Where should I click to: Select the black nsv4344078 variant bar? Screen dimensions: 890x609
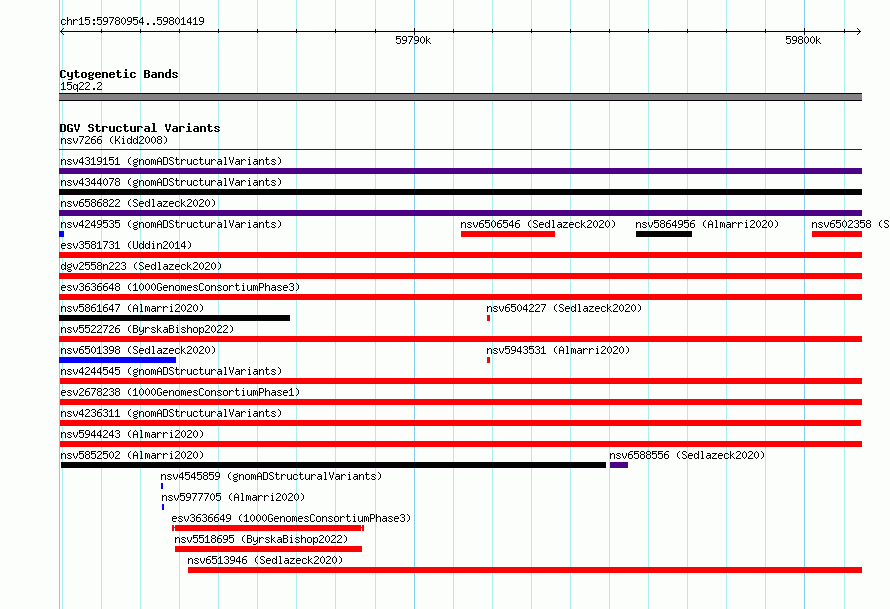click(x=461, y=192)
